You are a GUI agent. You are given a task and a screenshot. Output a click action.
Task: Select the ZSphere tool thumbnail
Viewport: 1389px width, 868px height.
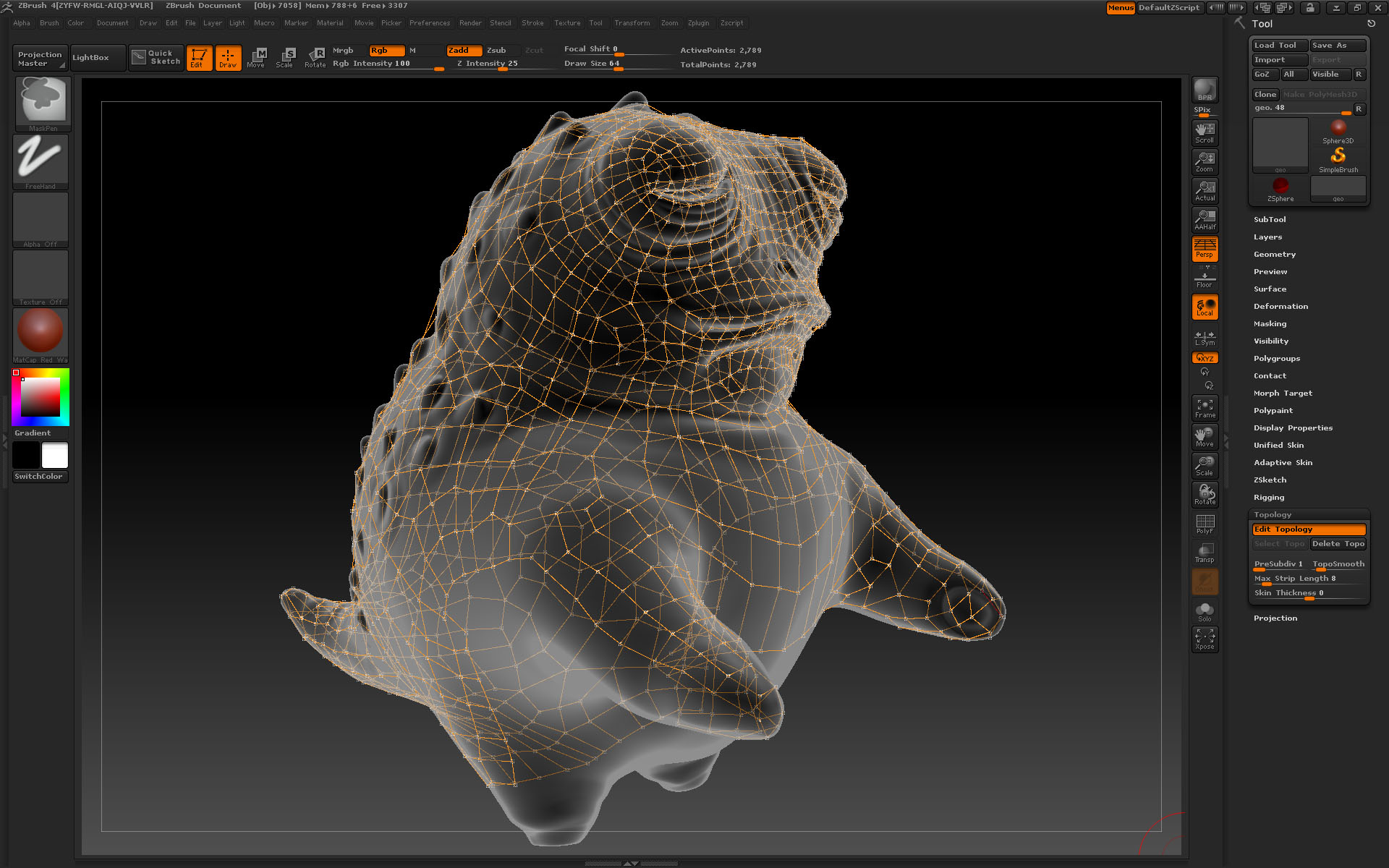[x=1280, y=190]
